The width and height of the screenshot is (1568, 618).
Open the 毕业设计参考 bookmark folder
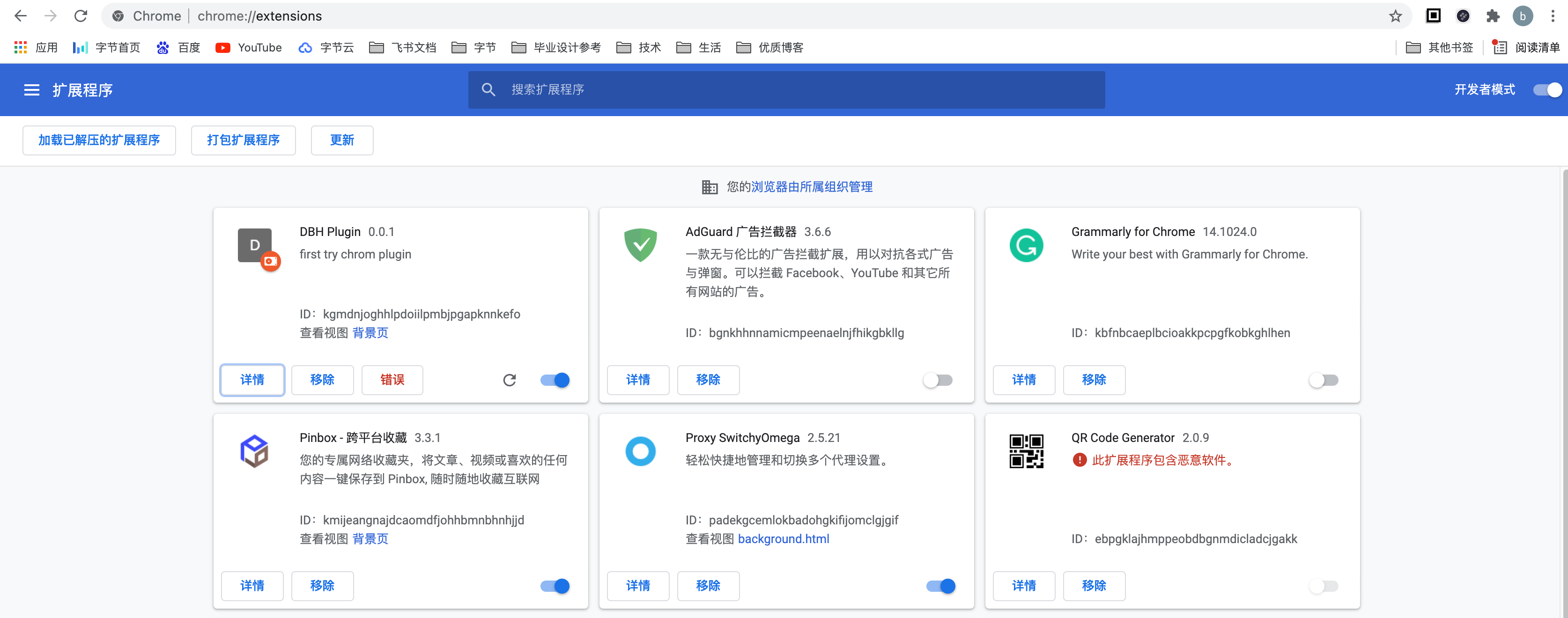point(556,47)
